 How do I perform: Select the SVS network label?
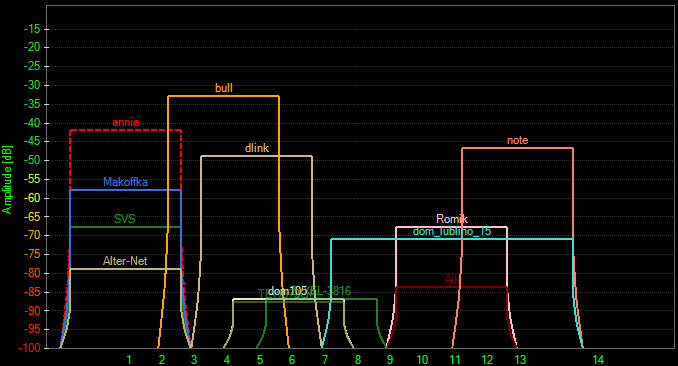coord(125,218)
